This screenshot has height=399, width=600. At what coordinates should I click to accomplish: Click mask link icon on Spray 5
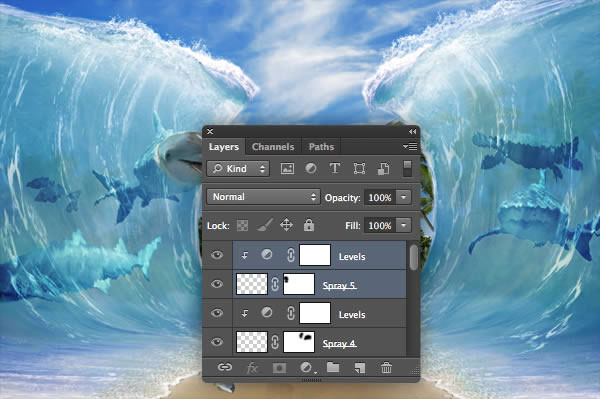(x=275, y=284)
